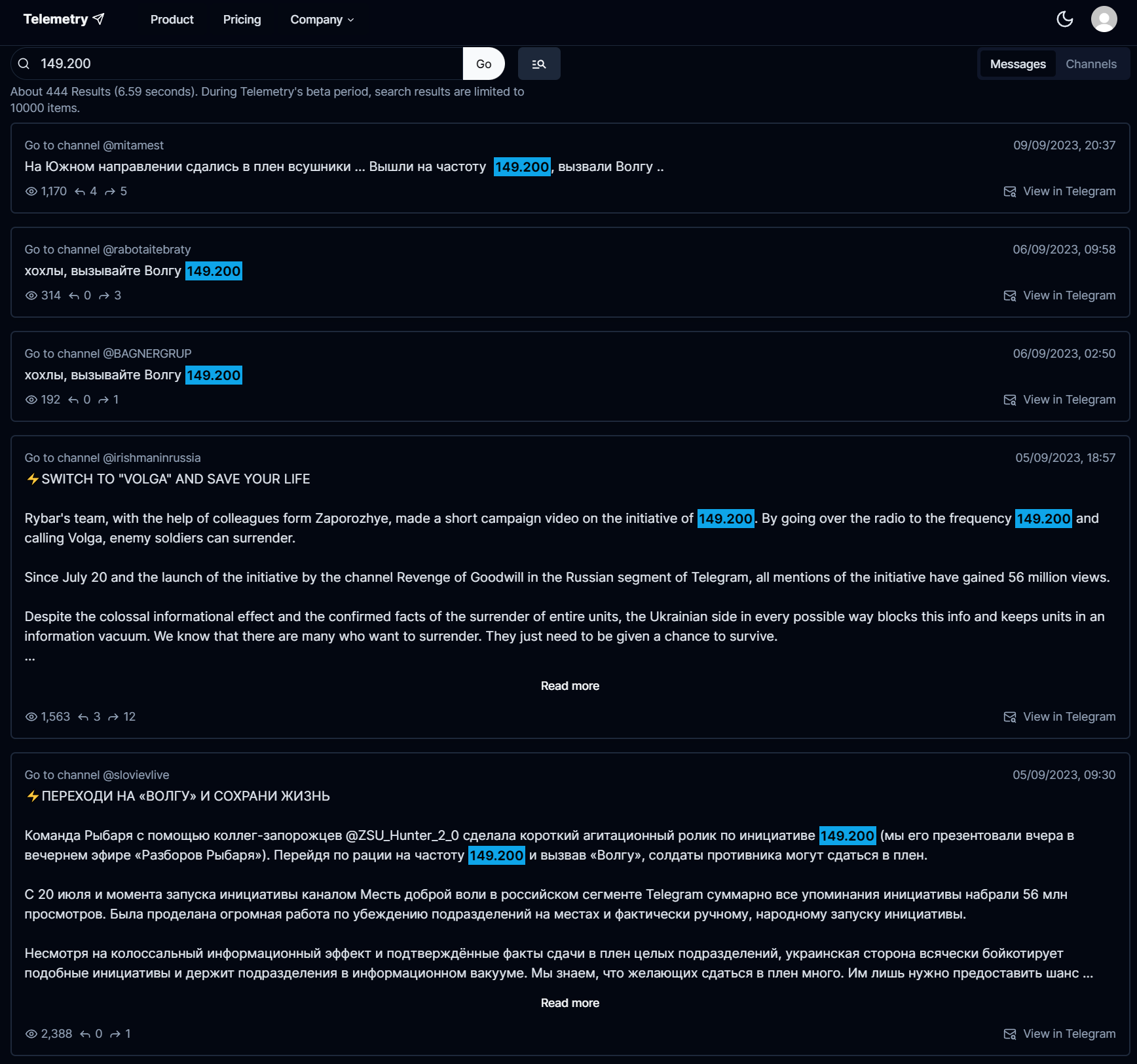Click the views eye icon showing 1,563
This screenshot has height=1064, width=1137.
31,716
